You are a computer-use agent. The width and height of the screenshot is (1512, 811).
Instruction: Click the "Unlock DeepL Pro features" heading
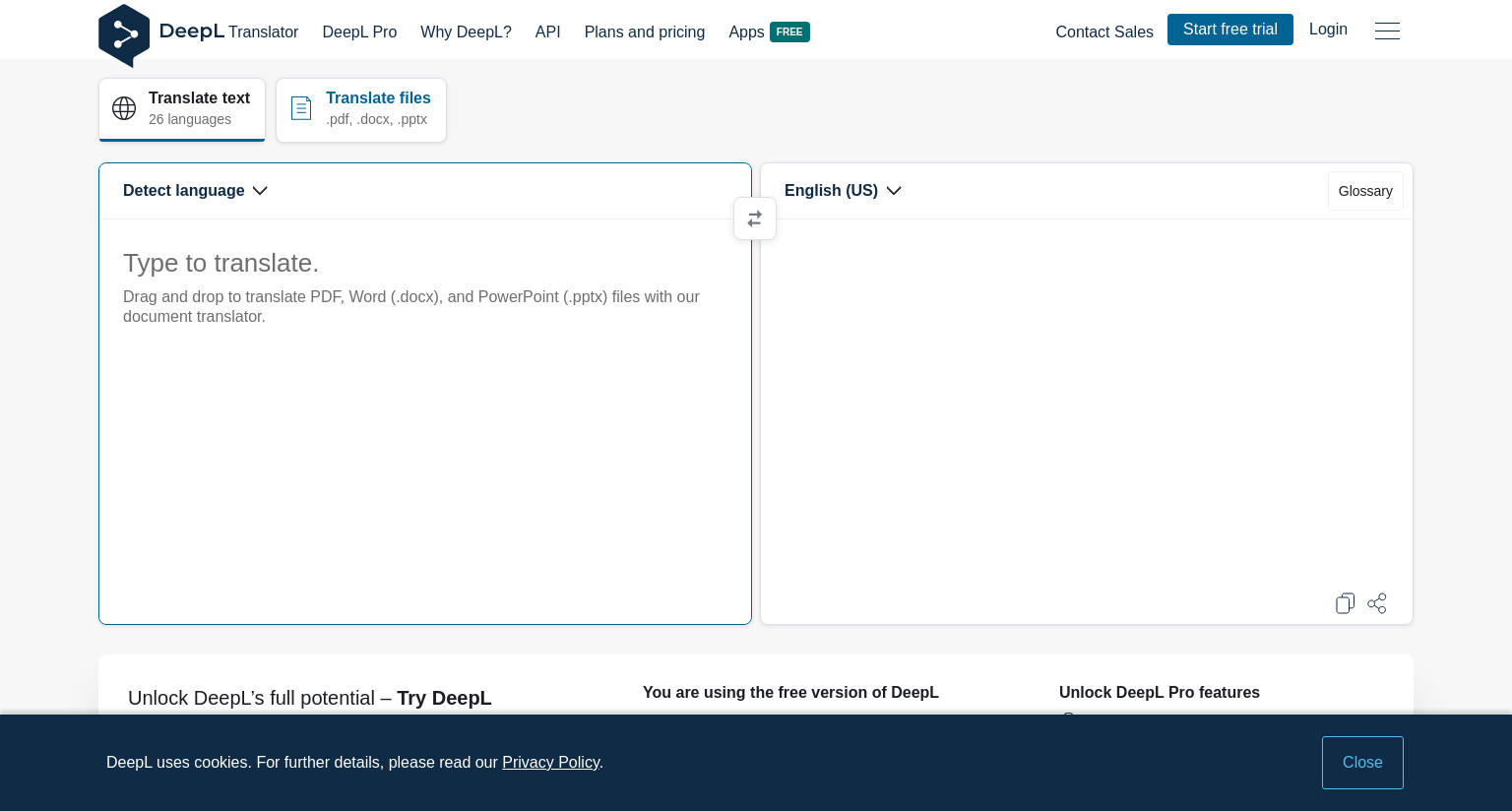pyautogui.click(x=1160, y=693)
